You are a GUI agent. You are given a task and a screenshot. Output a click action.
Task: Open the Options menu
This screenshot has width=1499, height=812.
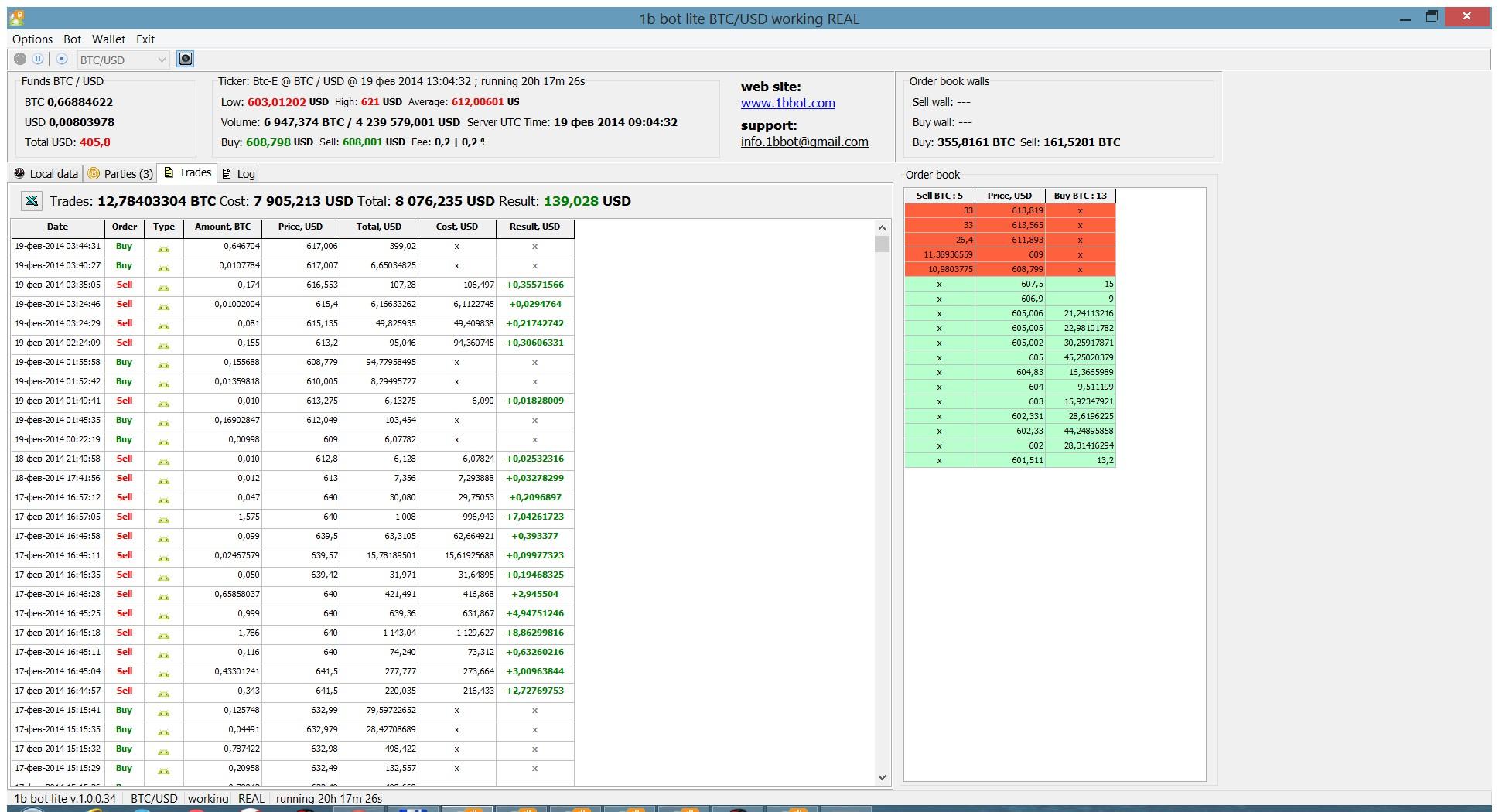point(32,39)
